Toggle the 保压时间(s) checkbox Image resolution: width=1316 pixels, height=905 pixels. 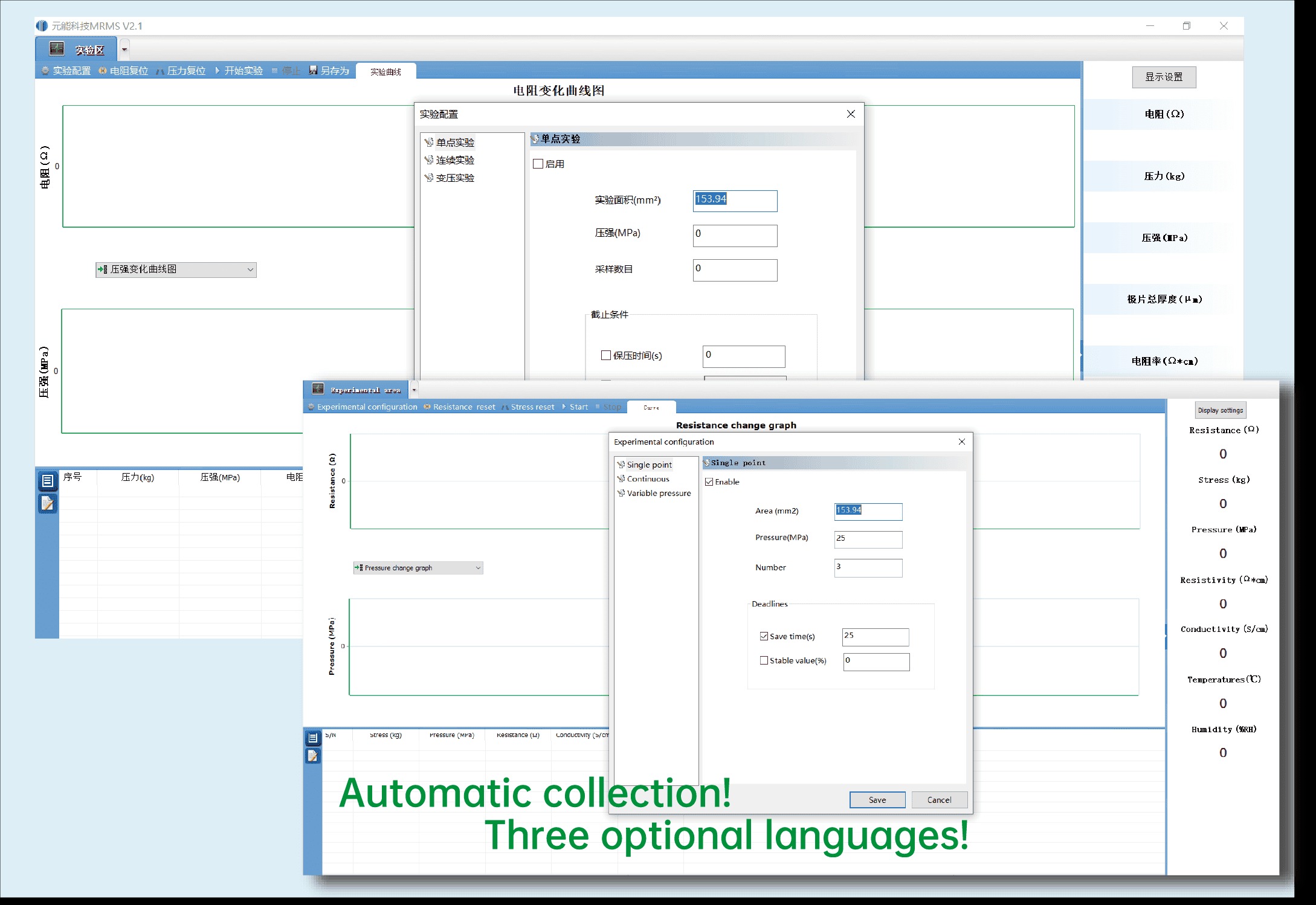606,355
